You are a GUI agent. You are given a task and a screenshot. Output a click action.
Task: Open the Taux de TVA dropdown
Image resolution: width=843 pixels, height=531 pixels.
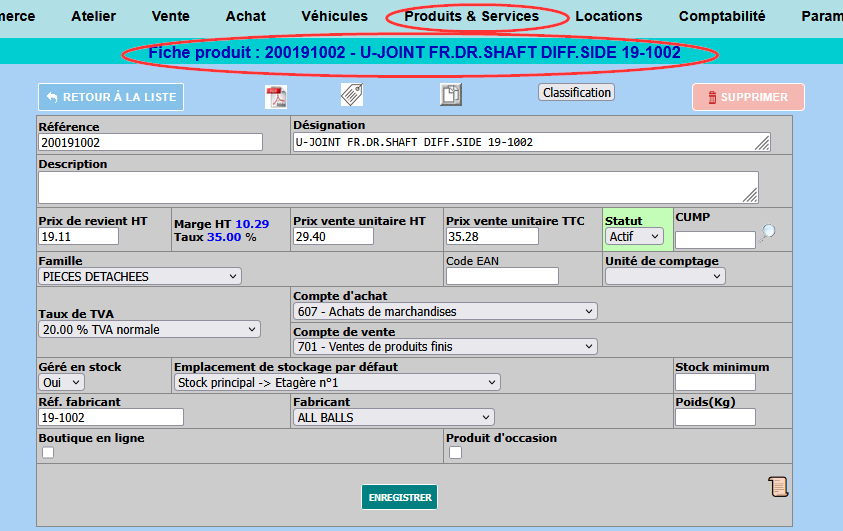pos(149,329)
